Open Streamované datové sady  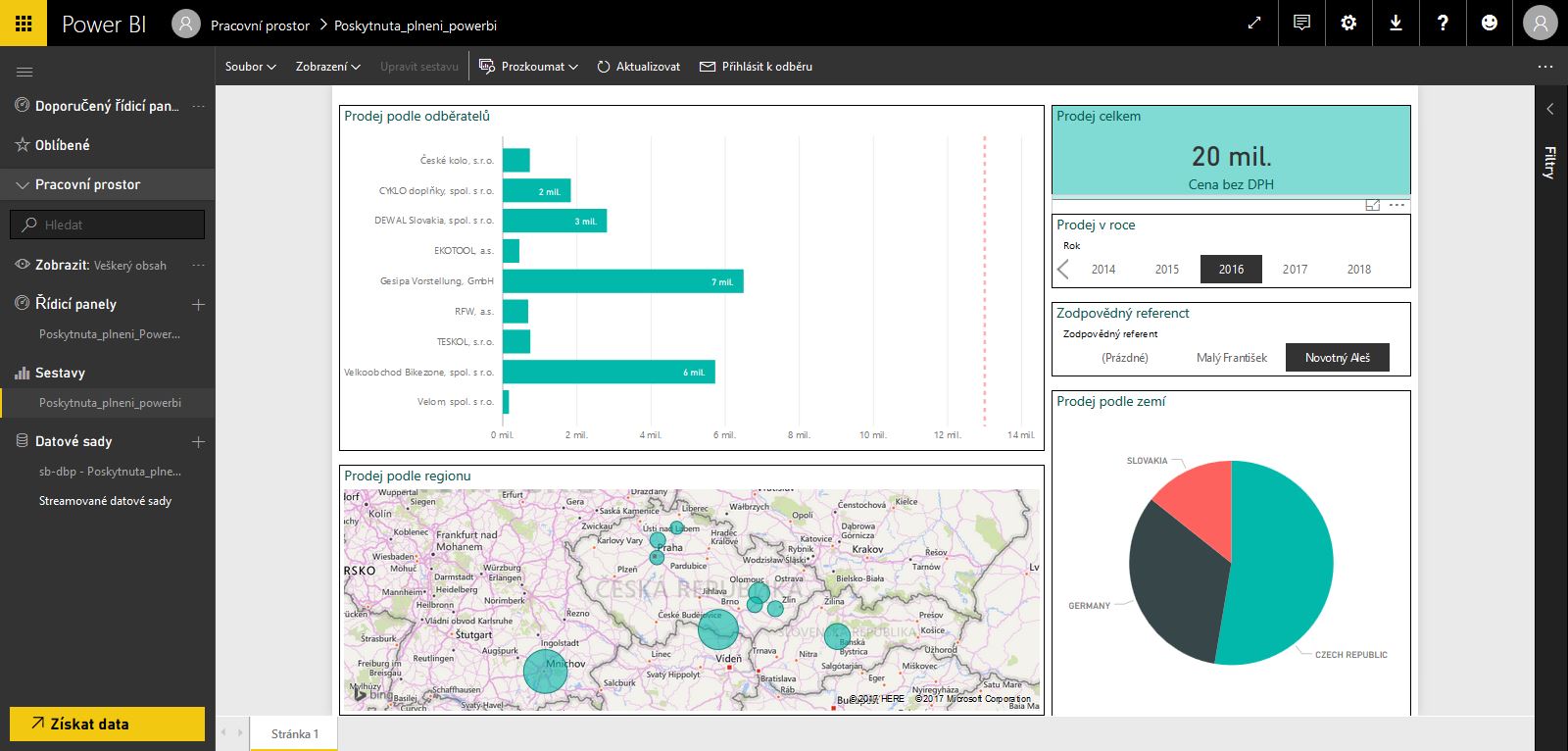(x=105, y=501)
